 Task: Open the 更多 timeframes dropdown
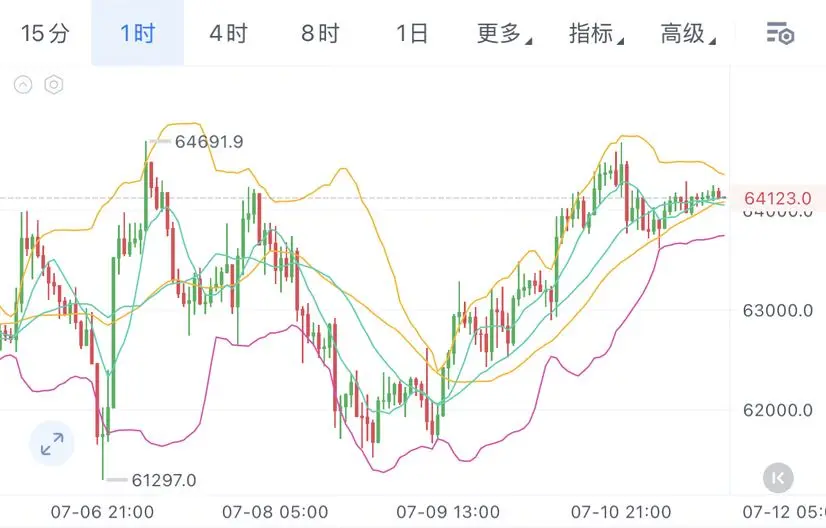pyautogui.click(x=504, y=33)
